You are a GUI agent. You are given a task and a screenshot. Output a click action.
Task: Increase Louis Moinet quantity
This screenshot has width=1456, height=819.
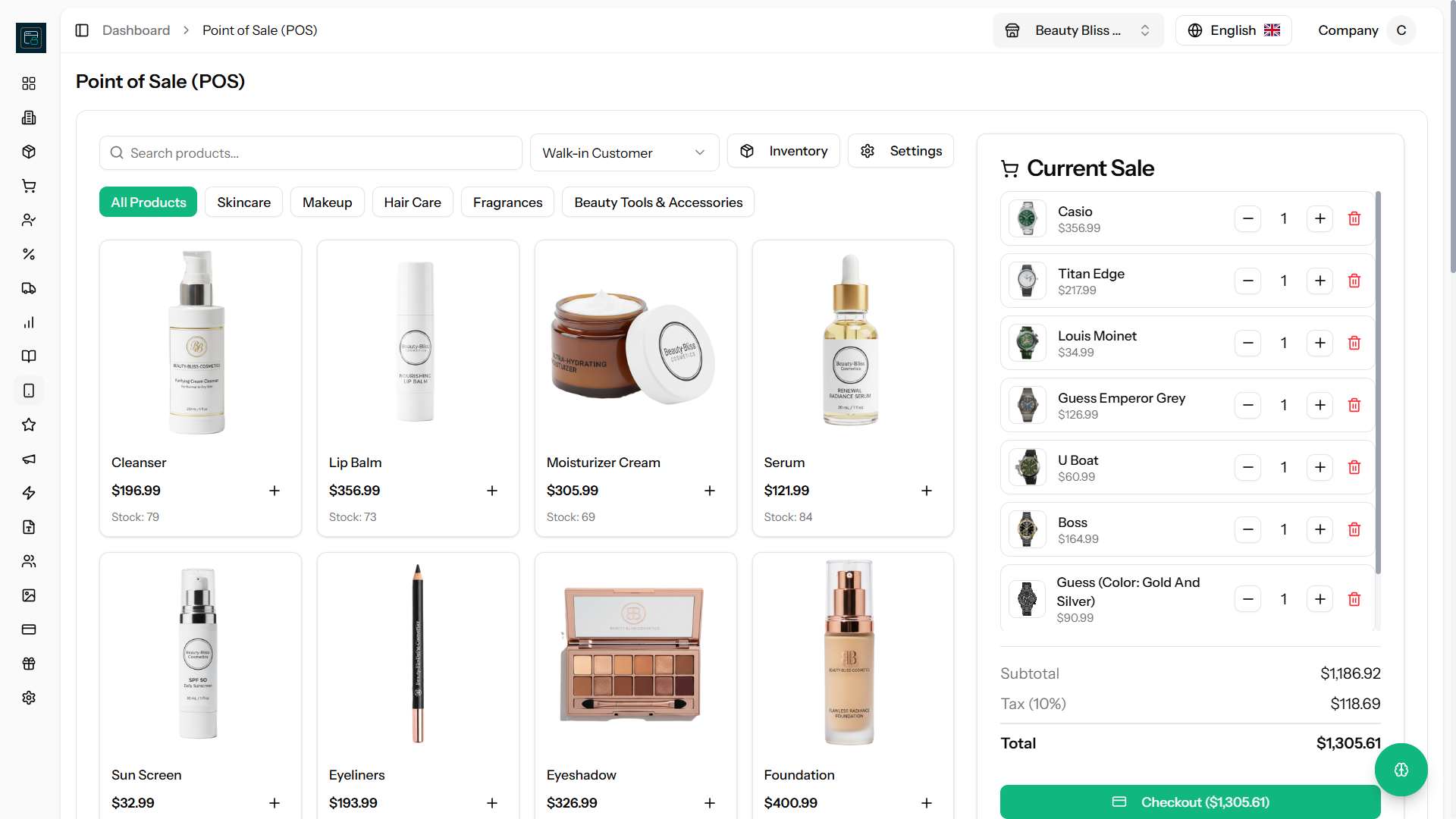(1319, 343)
